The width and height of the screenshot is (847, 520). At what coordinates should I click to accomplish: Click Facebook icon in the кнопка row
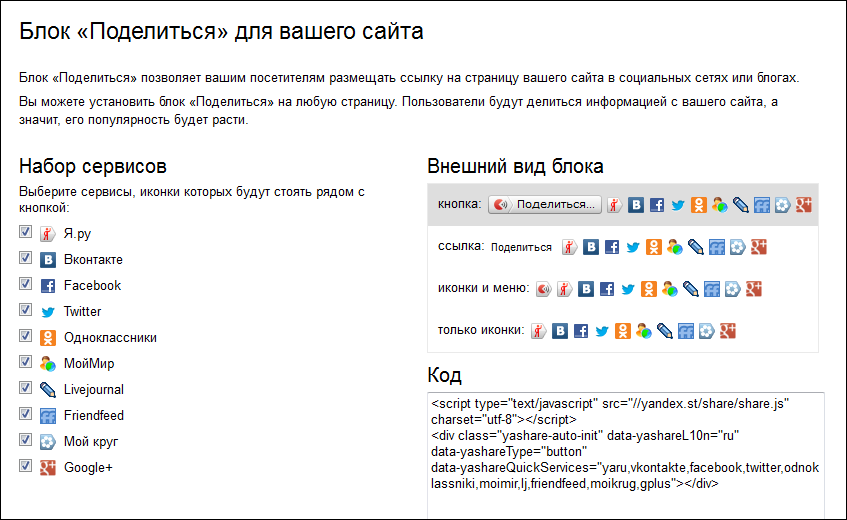click(x=657, y=205)
